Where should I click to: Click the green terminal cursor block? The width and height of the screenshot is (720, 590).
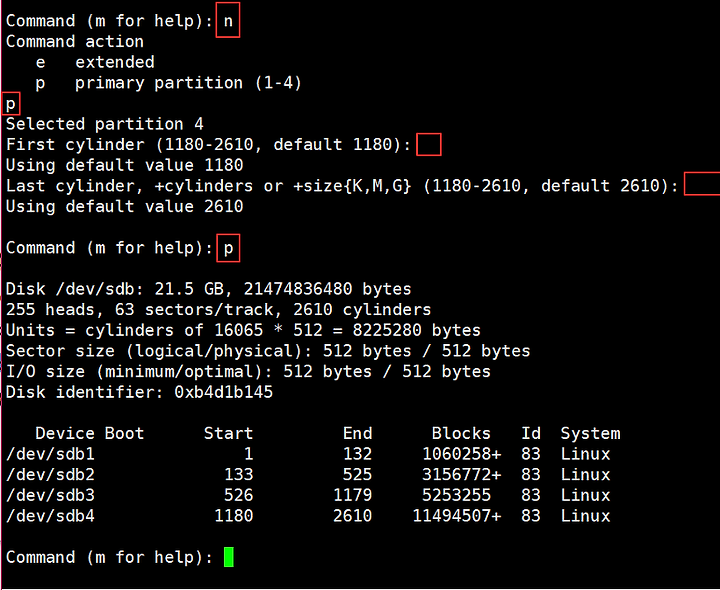click(229, 557)
